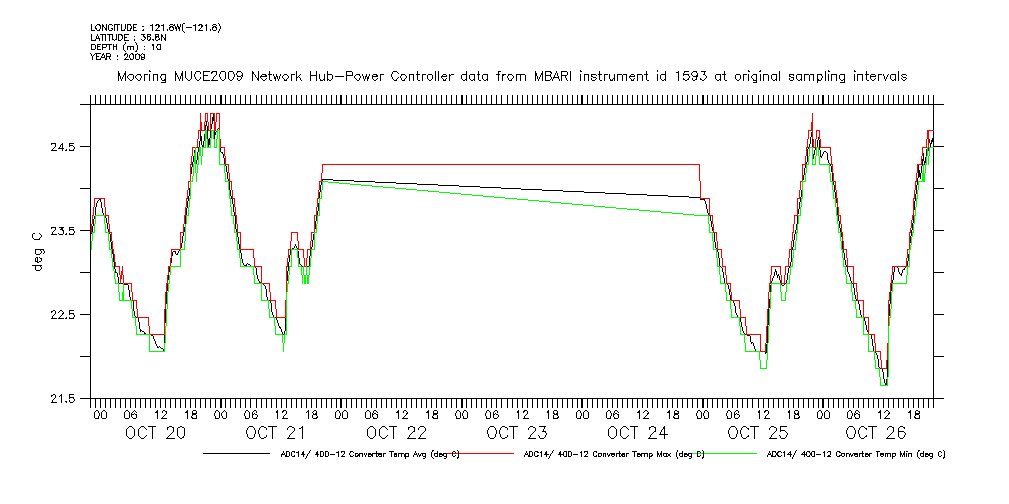Select the OCT 25 date label
Image resolution: width=1009 pixels, height=504 pixels.
(x=757, y=433)
